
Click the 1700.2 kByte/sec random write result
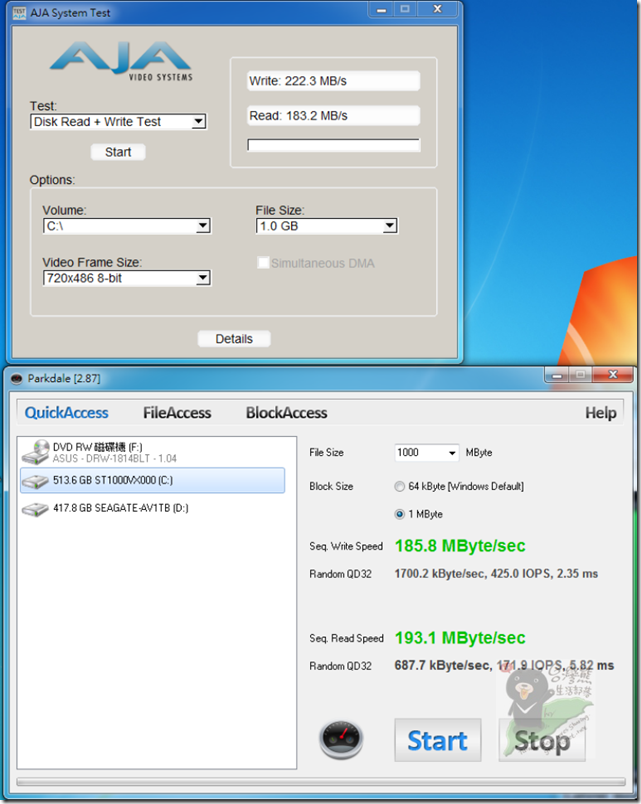point(496,574)
